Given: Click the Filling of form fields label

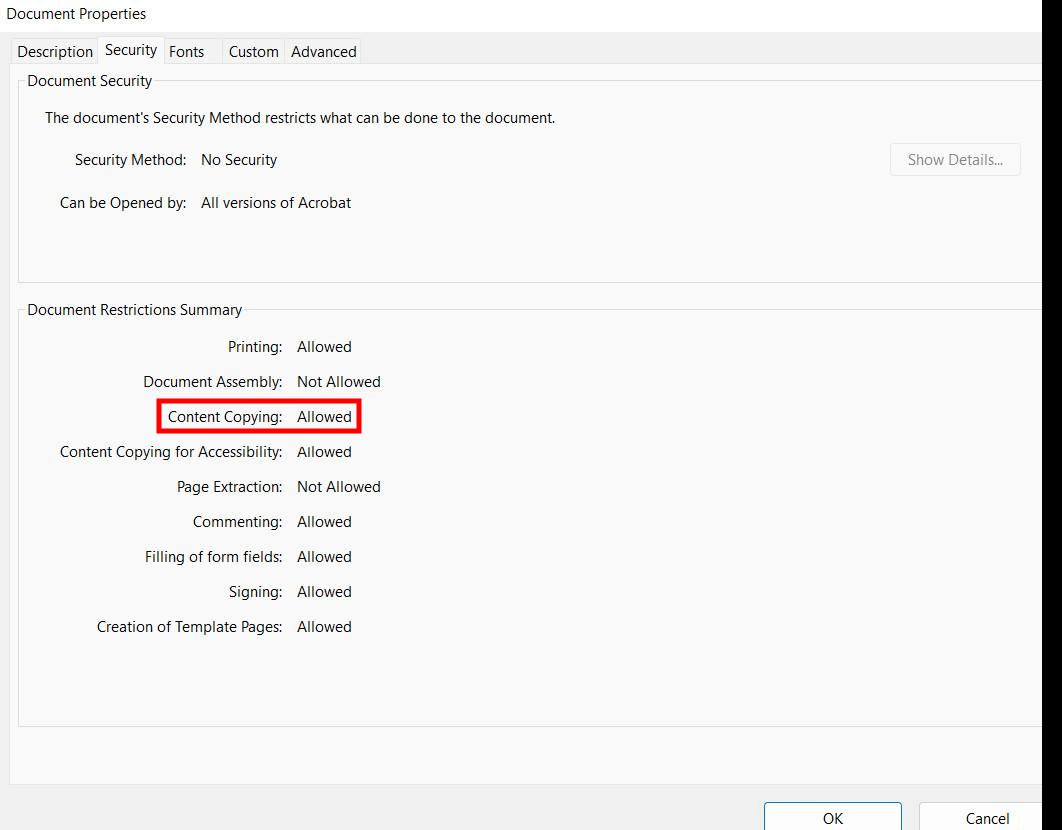Looking at the screenshot, I should point(213,557).
